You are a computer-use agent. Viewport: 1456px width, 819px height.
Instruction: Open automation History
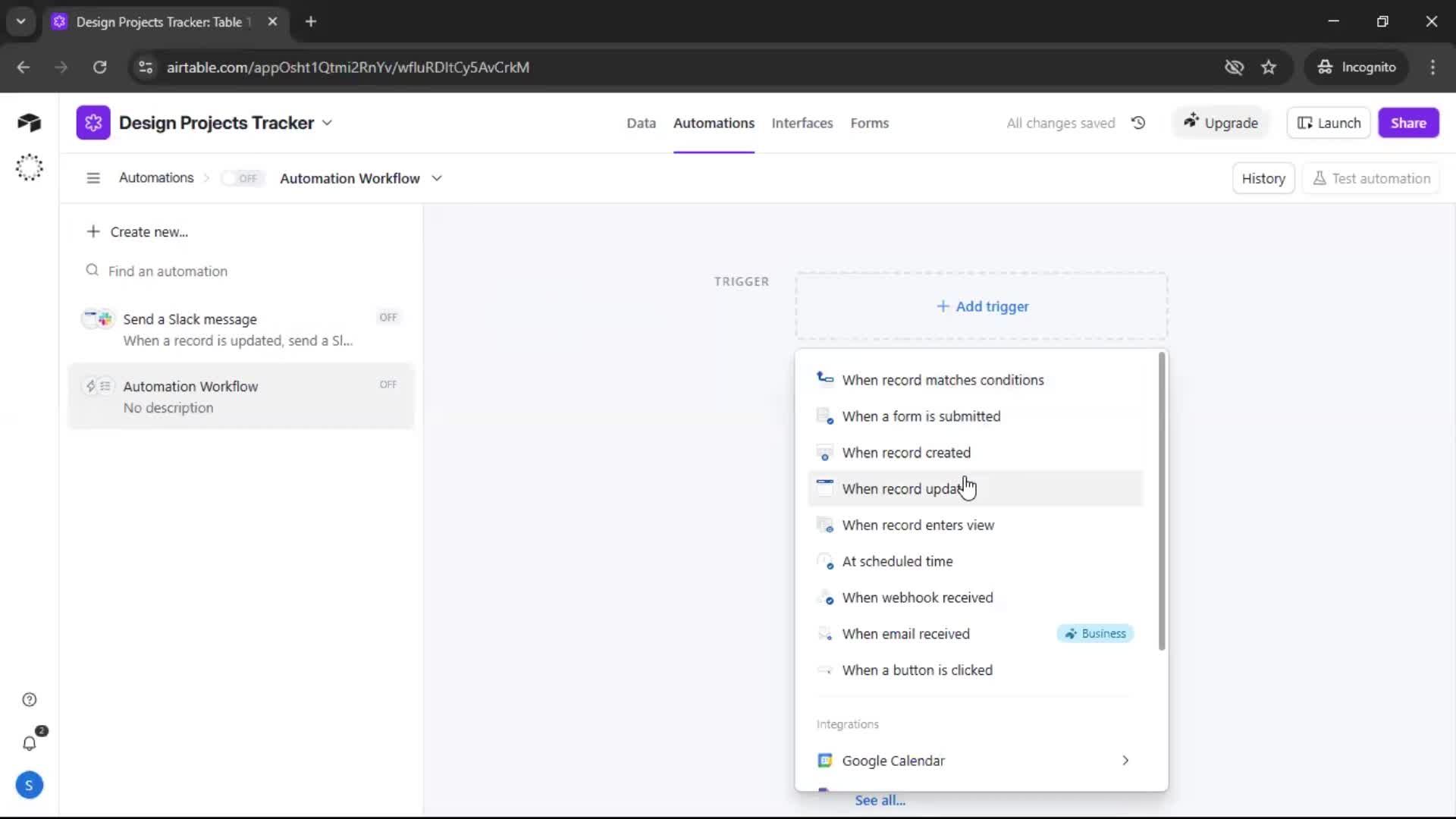tap(1263, 178)
